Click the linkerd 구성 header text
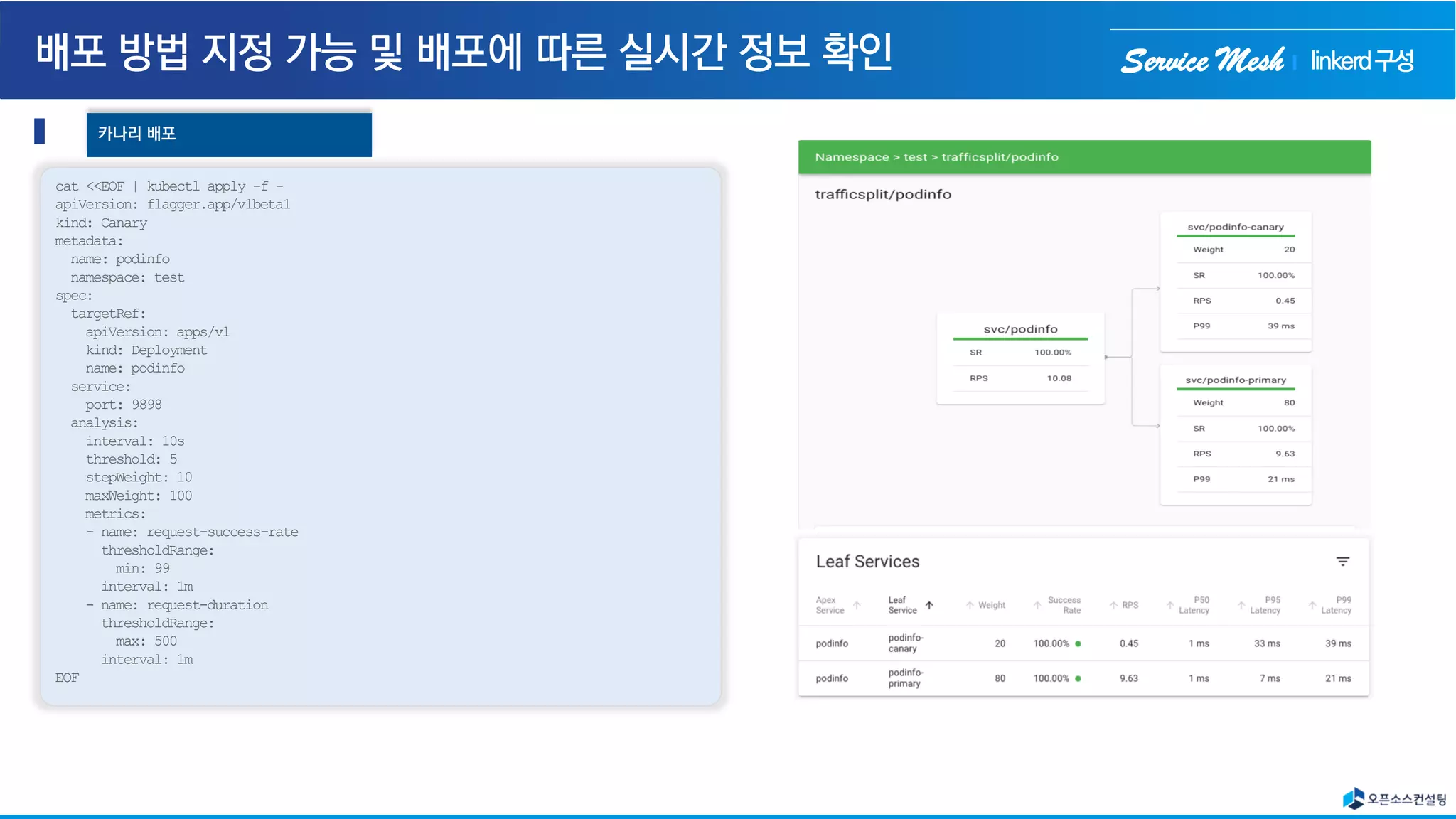 coord(1362,60)
